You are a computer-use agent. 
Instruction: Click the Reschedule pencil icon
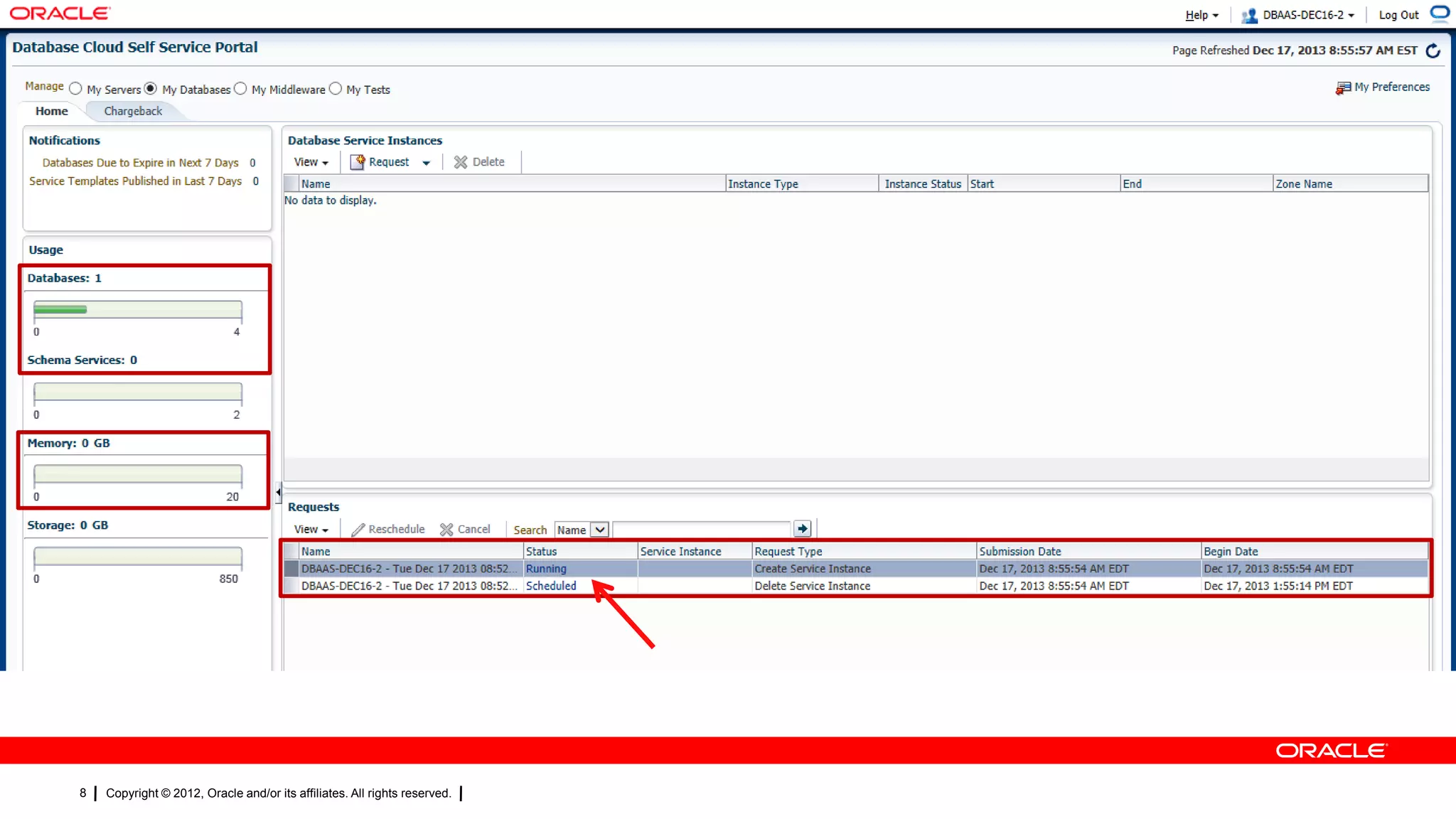(358, 530)
